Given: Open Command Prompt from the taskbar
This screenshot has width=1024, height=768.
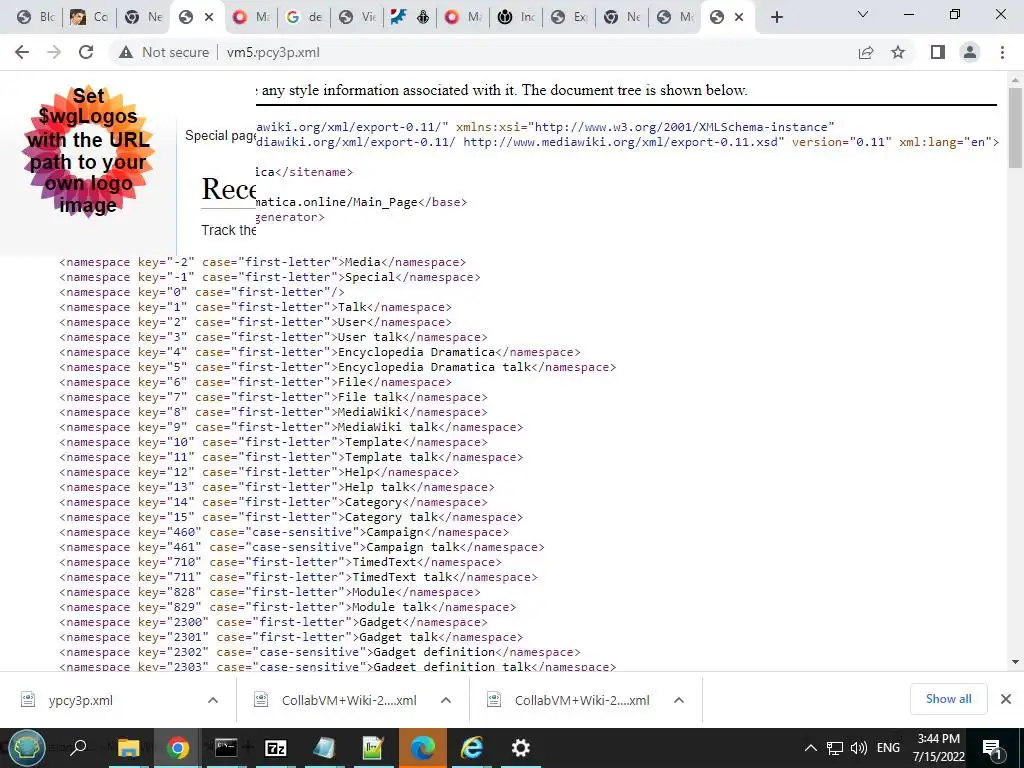Looking at the screenshot, I should click(x=226, y=748).
